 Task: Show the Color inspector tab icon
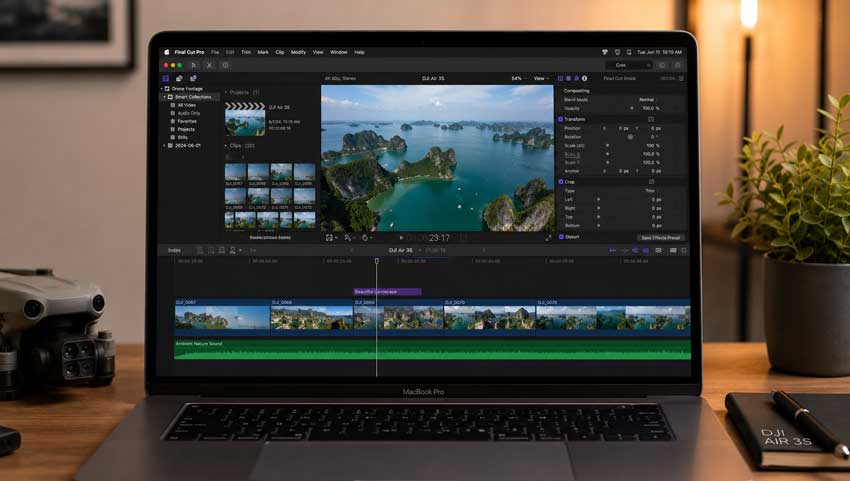point(569,78)
